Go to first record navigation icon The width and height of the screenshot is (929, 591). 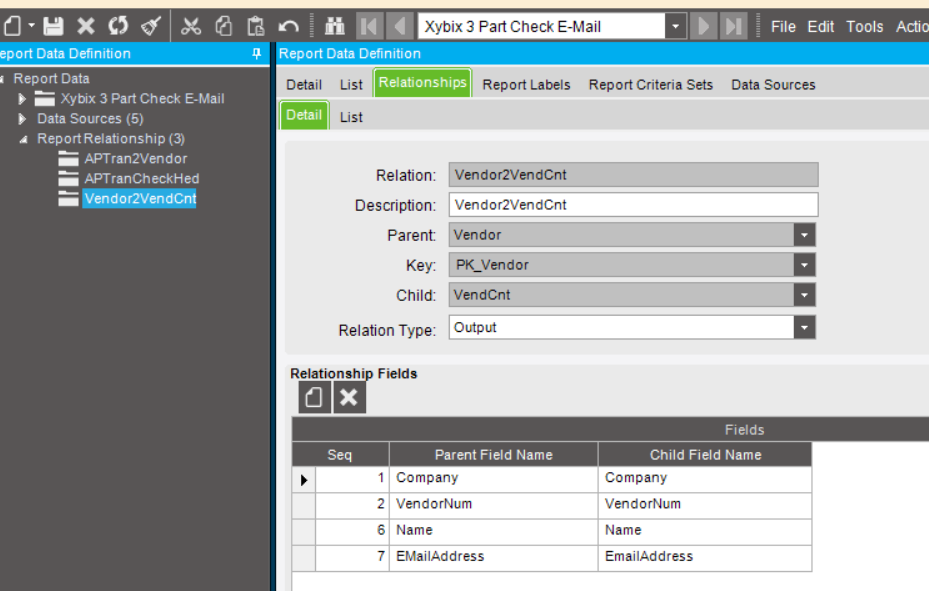(x=369, y=26)
